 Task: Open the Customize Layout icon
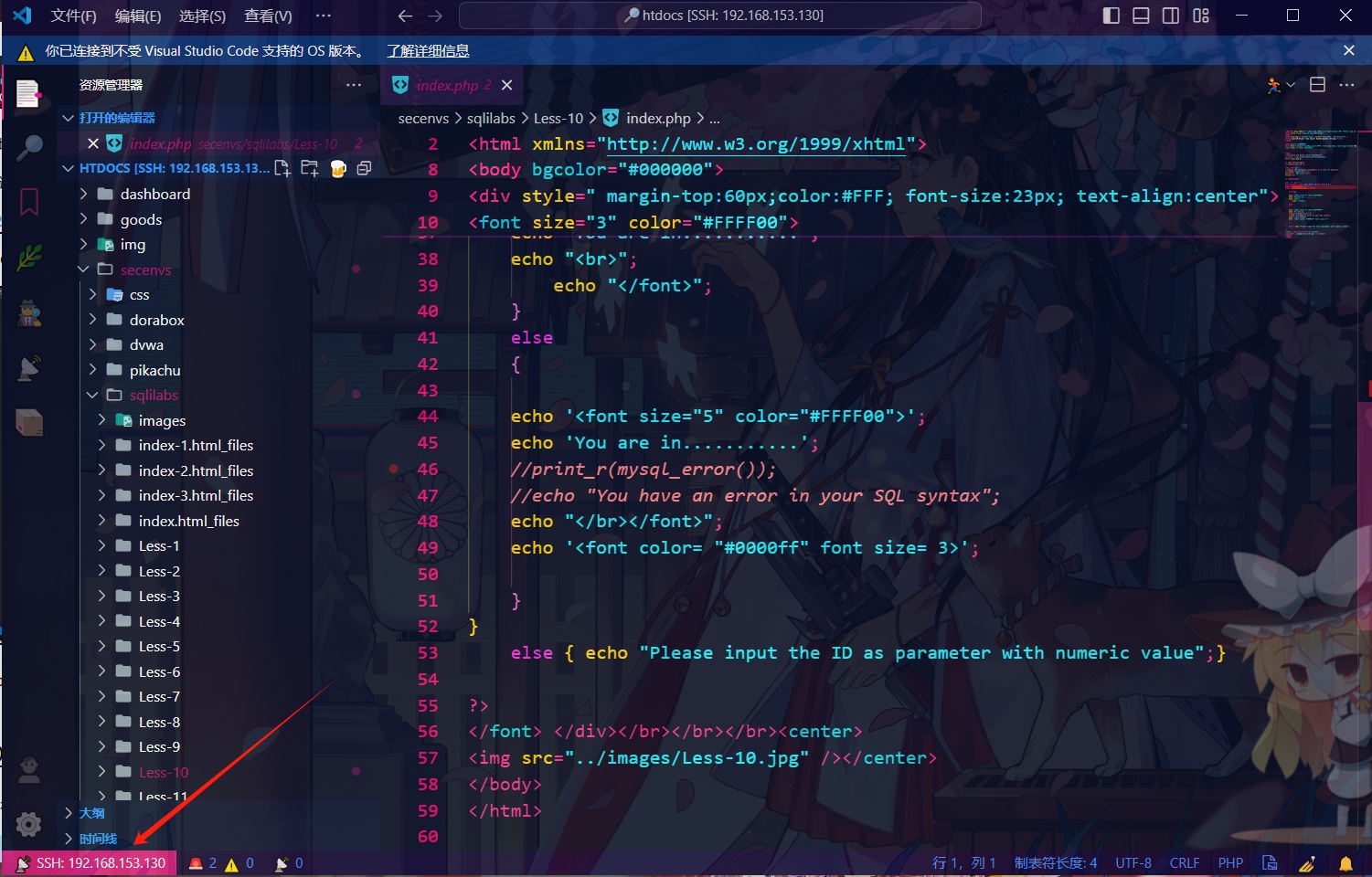1201,16
